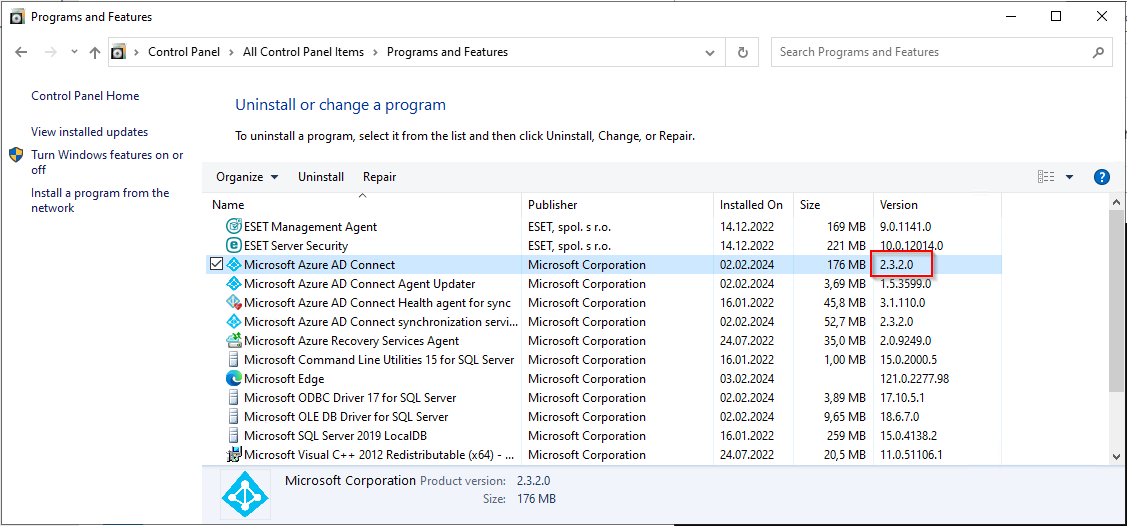Expand the address bar history dropdown
Screen dimensions: 1127x526
pyautogui.click(x=710, y=52)
